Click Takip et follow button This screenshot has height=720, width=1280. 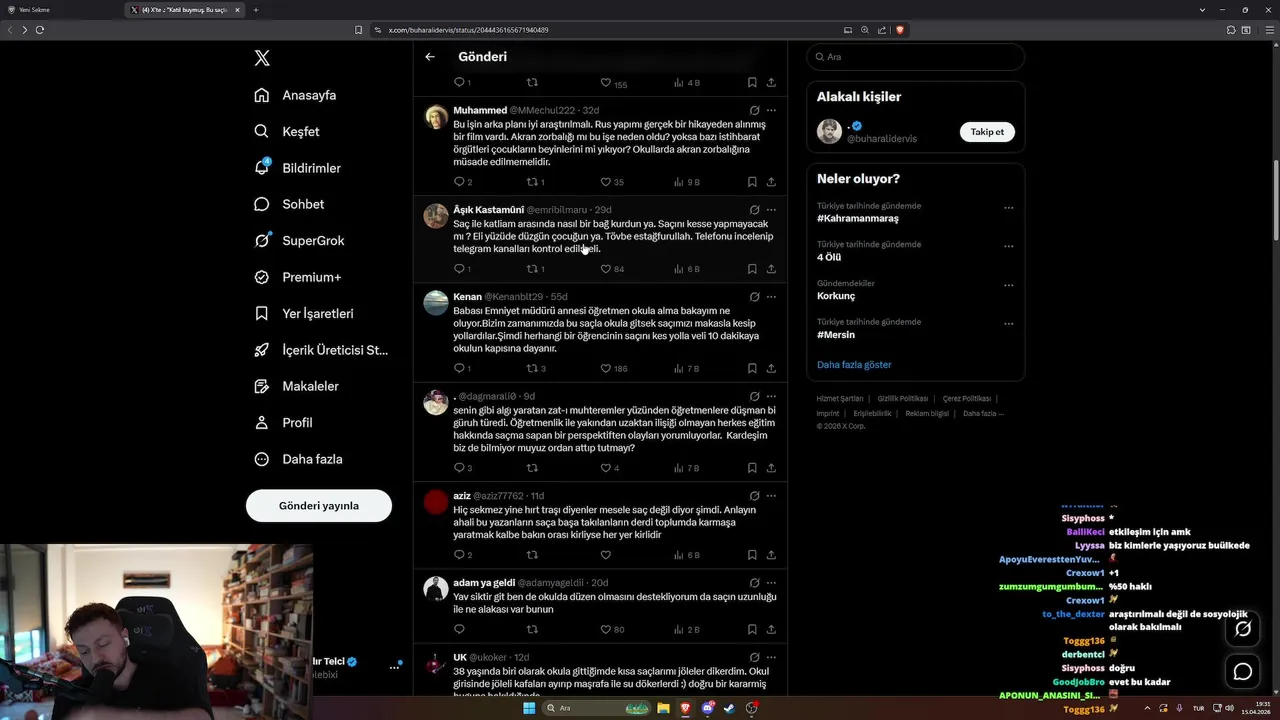tap(987, 132)
